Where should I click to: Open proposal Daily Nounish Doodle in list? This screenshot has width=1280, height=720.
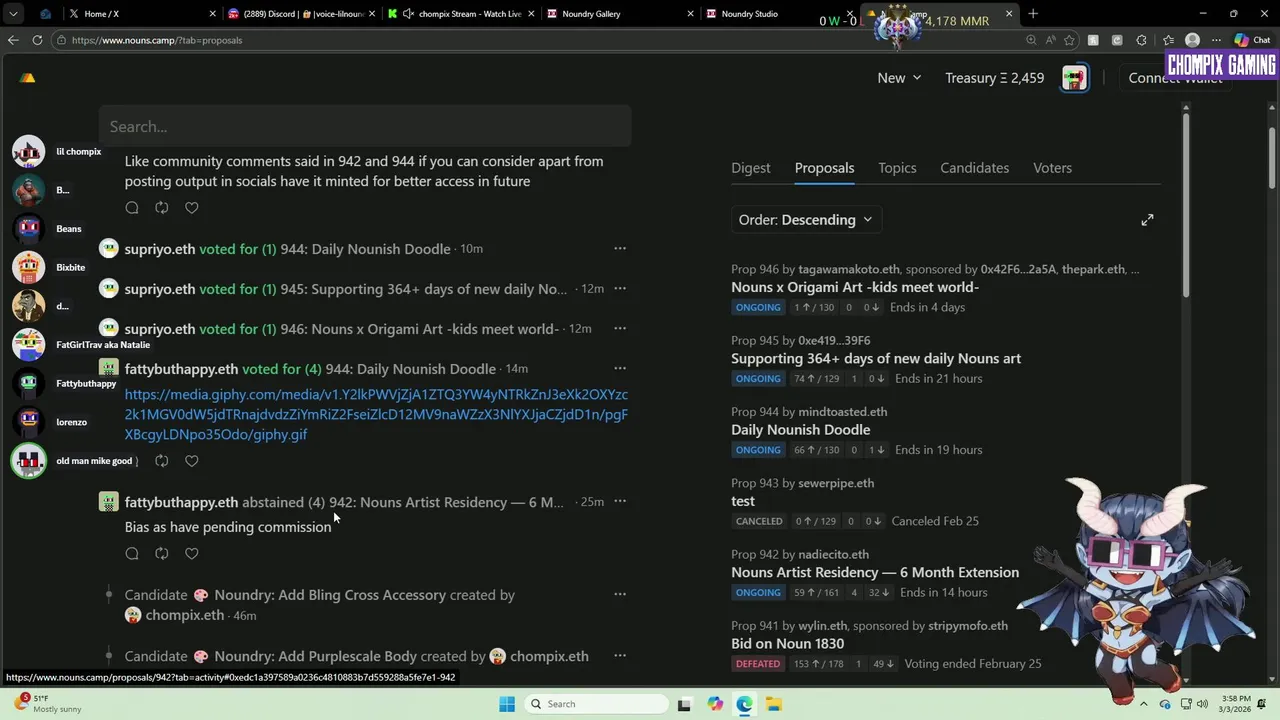point(801,430)
